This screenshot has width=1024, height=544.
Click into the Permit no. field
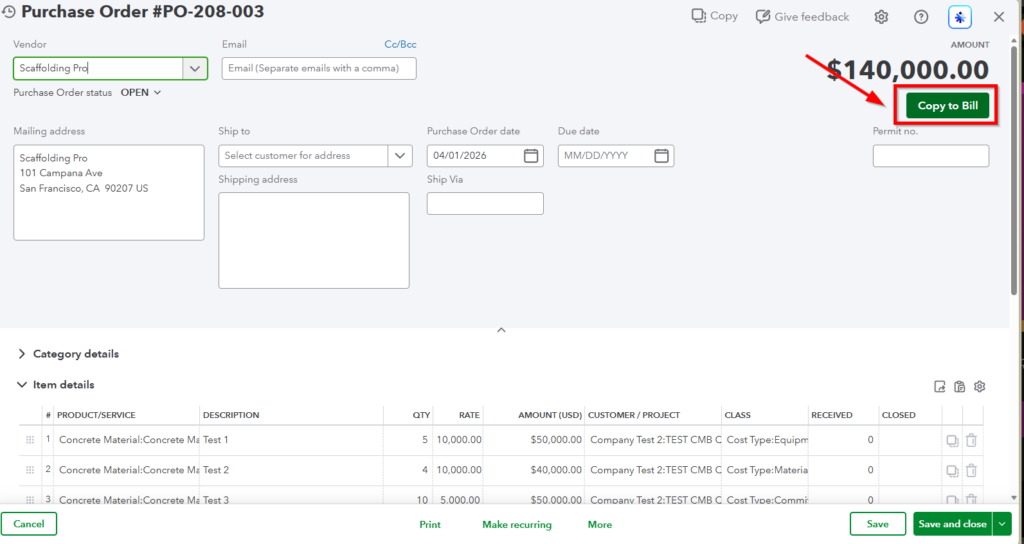pos(930,156)
